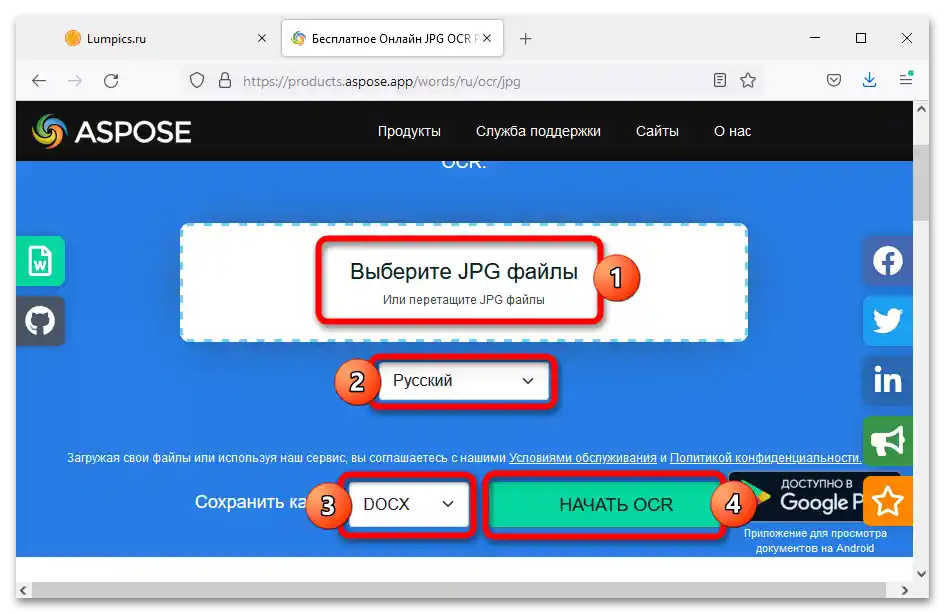Bookmark this page with the star
This screenshot has height=614, width=945.
(748, 80)
